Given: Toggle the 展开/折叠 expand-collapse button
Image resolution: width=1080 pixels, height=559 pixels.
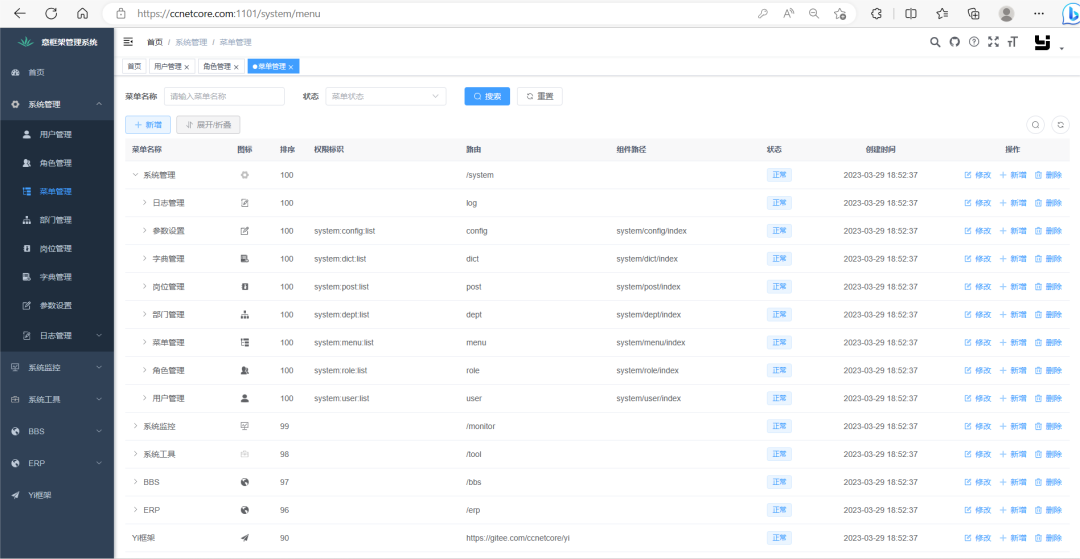Looking at the screenshot, I should click(x=208, y=125).
